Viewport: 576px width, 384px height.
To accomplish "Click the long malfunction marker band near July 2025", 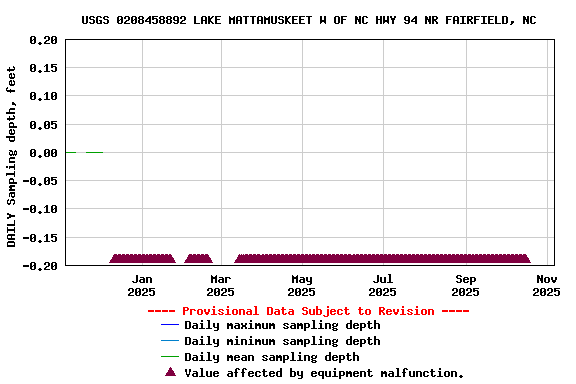I will tap(382, 259).
